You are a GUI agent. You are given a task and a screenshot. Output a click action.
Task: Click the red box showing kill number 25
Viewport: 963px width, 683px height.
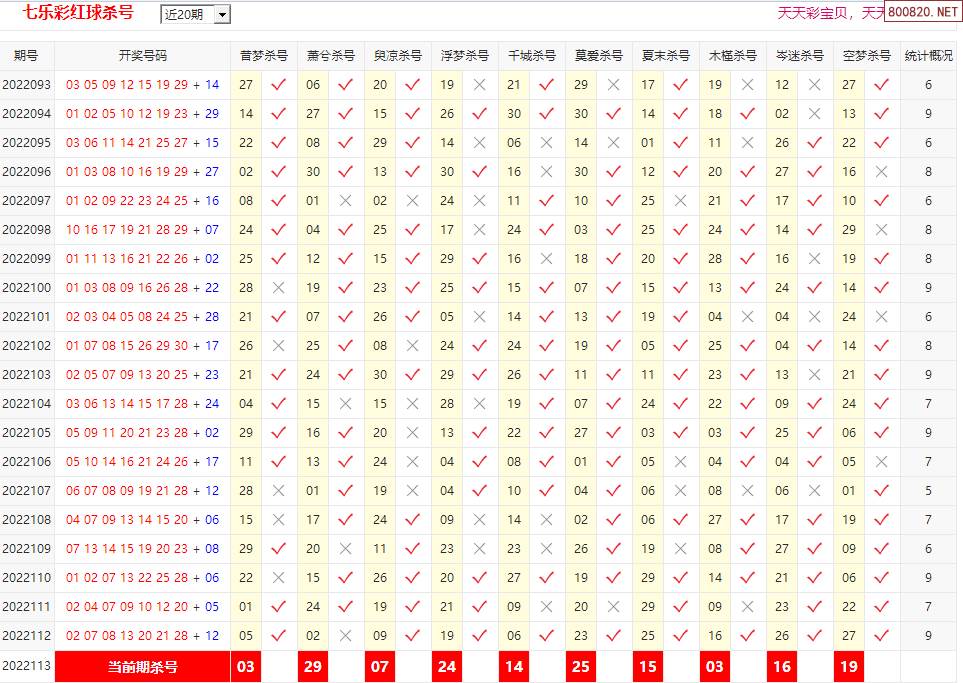point(581,666)
